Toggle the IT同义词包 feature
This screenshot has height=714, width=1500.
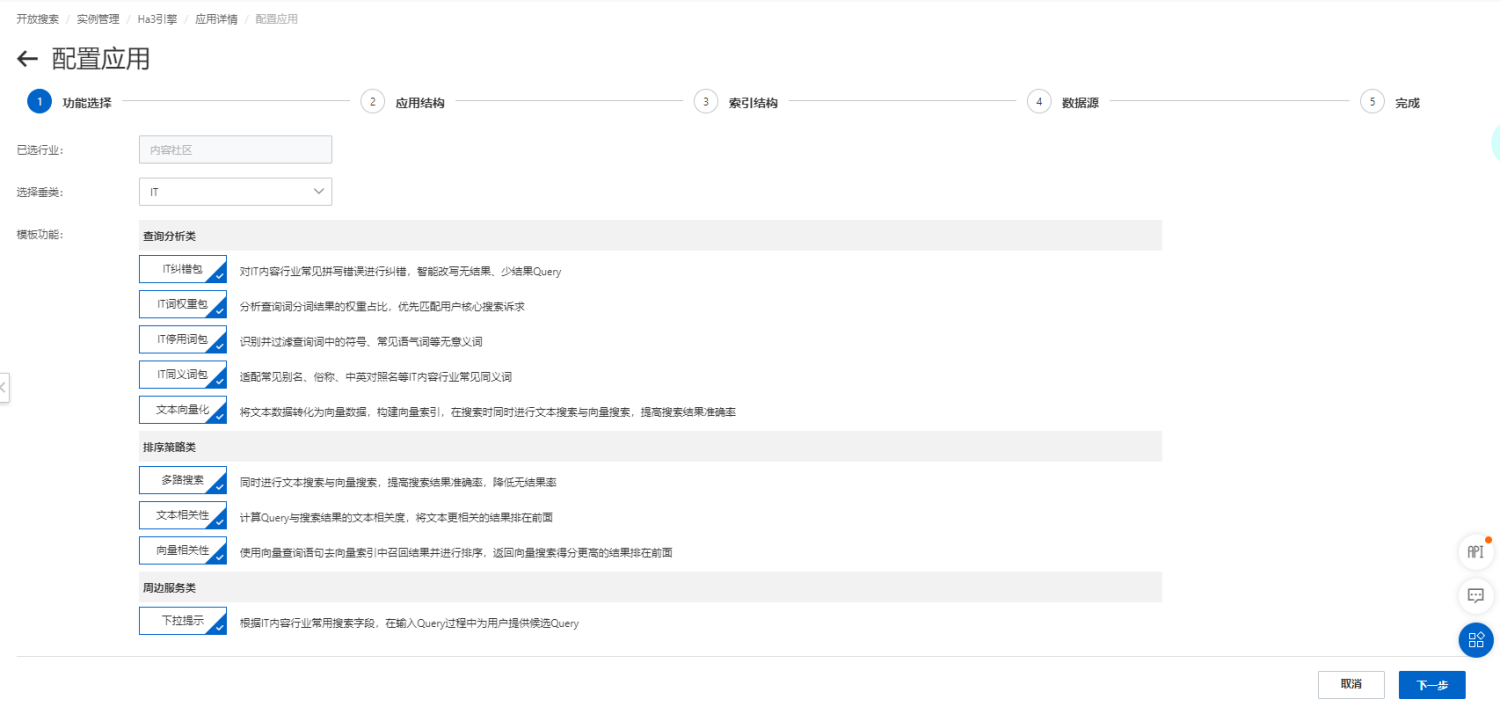click(183, 376)
